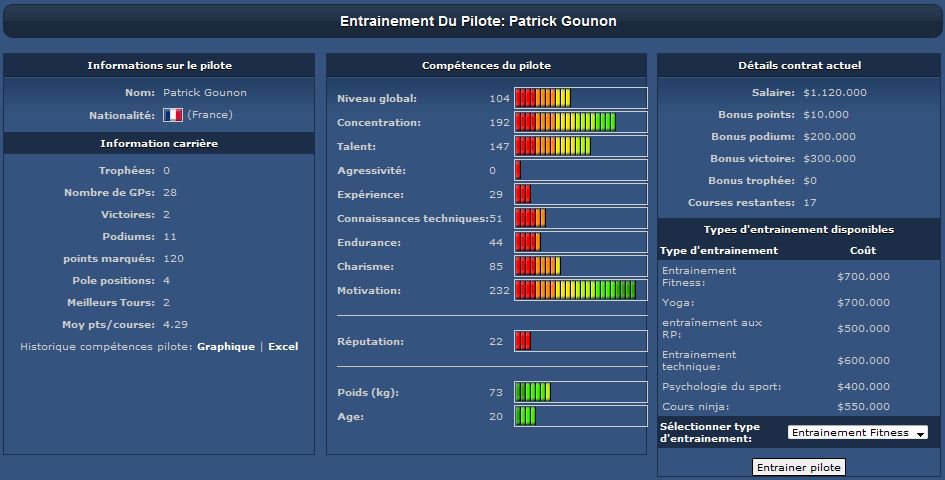Click the Types d'entrainement disponibles header
This screenshot has height=480, width=945.
point(799,229)
